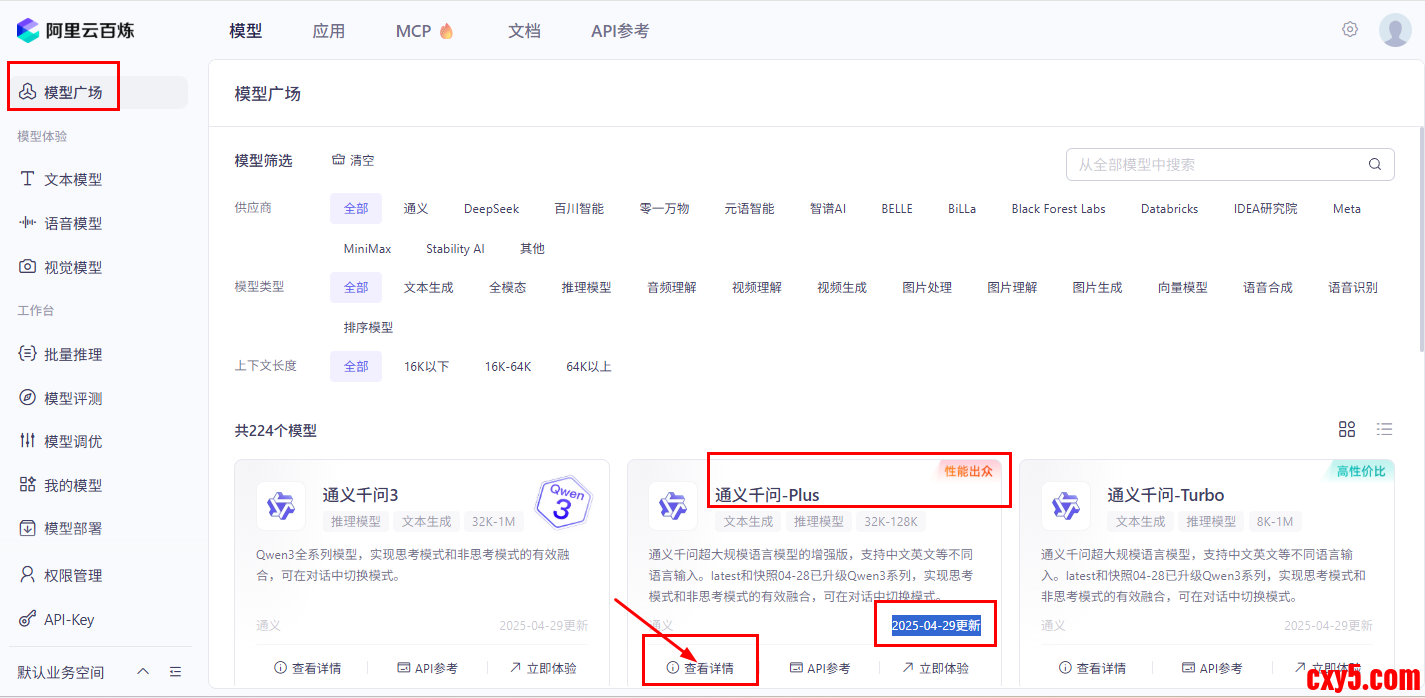
Task: Click 清空 to clear filters
Action: click(x=353, y=161)
